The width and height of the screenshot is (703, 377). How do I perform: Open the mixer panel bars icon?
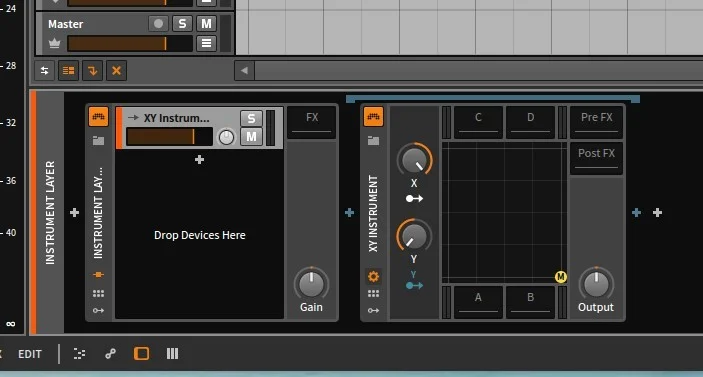(173, 354)
